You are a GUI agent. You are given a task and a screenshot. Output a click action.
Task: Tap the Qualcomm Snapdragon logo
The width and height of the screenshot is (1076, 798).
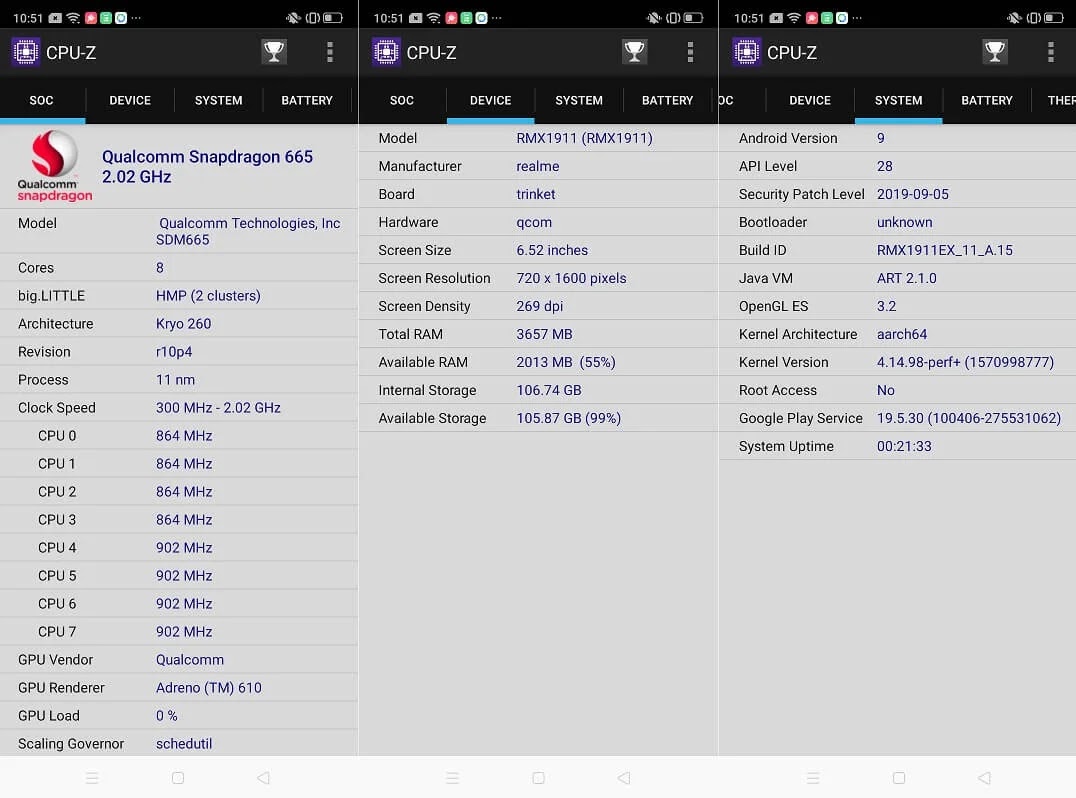(54, 166)
